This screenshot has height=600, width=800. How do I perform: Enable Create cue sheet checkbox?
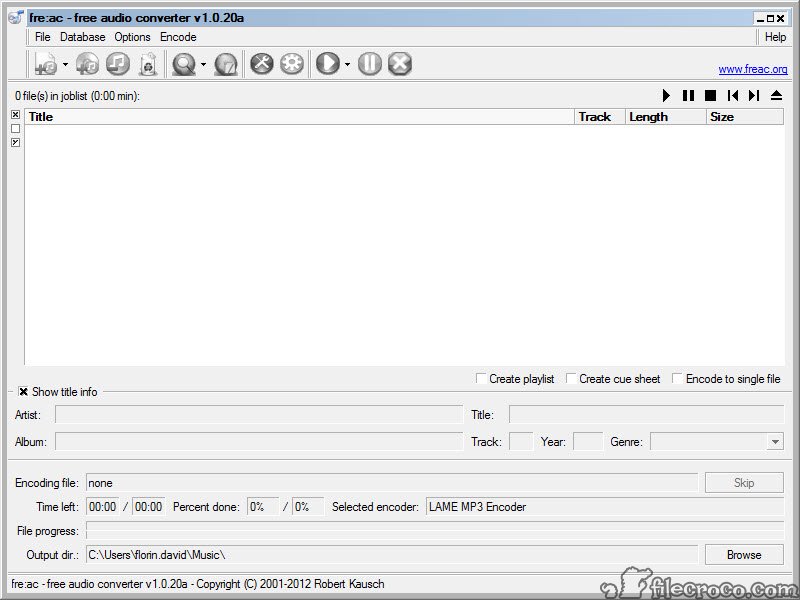(571, 378)
